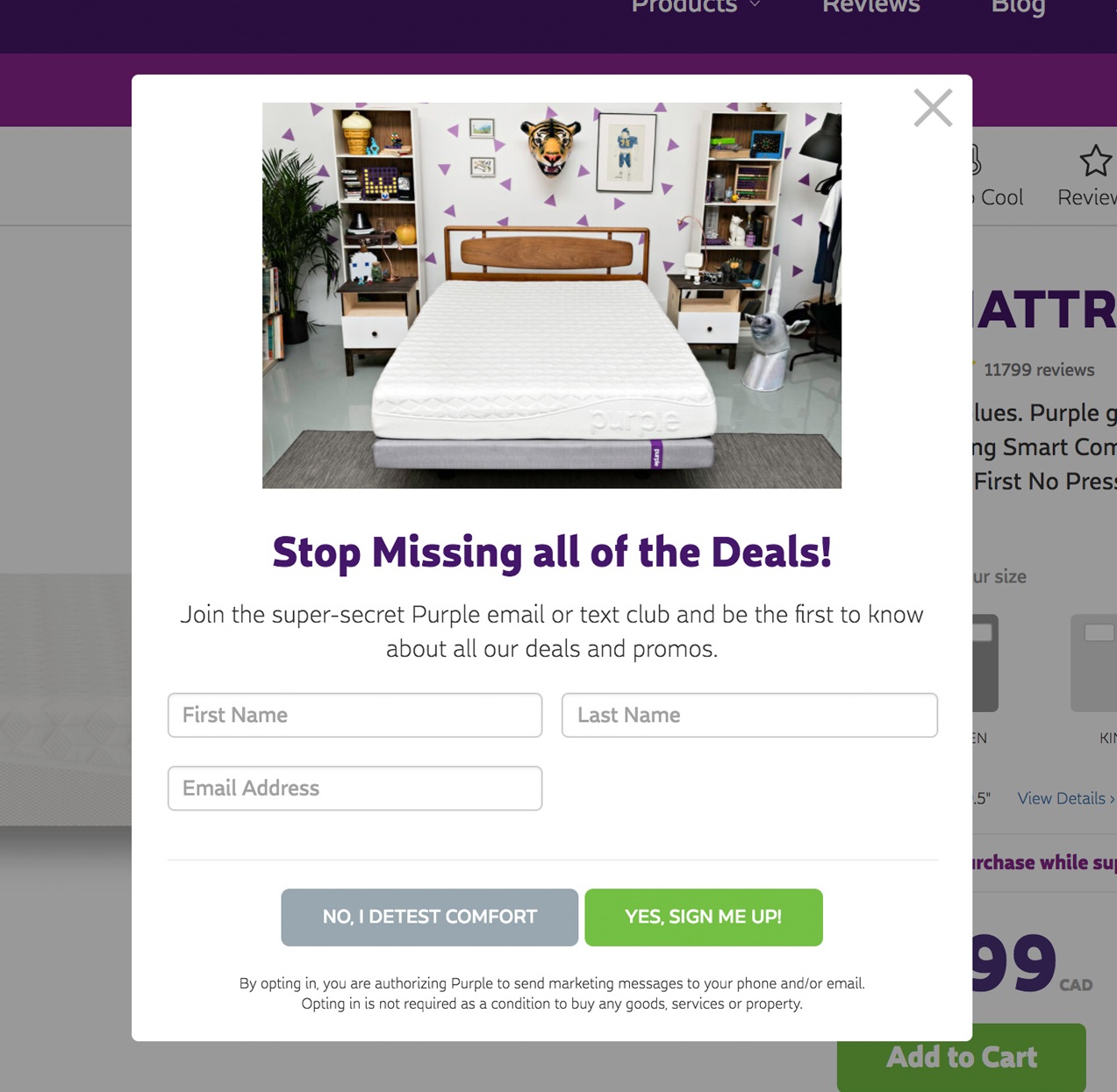Screen dimensions: 1117x1092
Task: Add the mattress to cart
Action: 962,1057
